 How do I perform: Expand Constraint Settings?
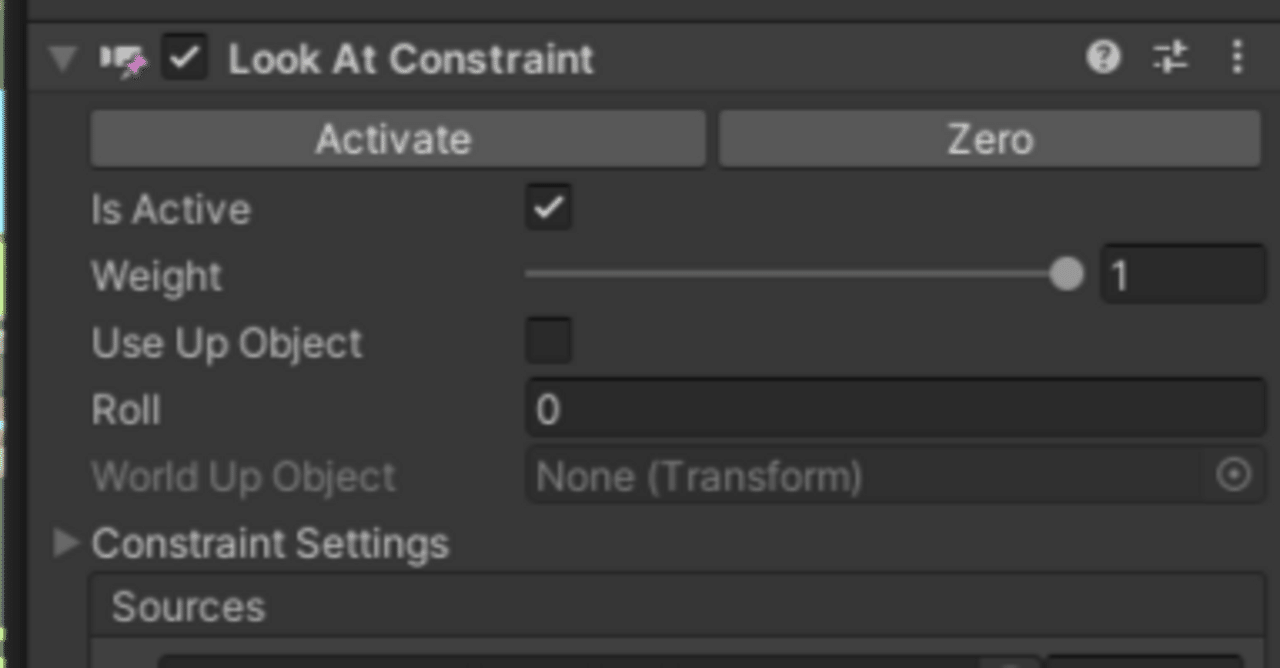tap(66, 543)
